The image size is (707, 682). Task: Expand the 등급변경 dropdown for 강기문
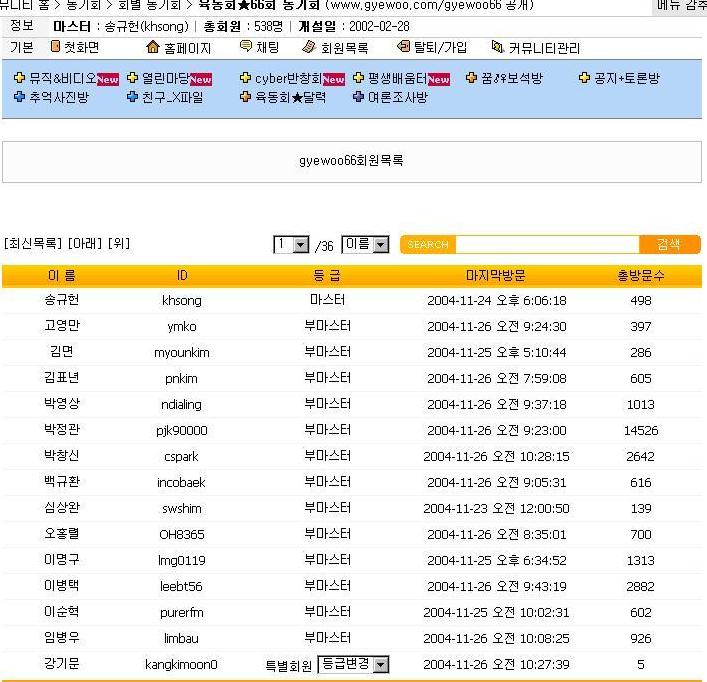pyautogui.click(x=379, y=665)
